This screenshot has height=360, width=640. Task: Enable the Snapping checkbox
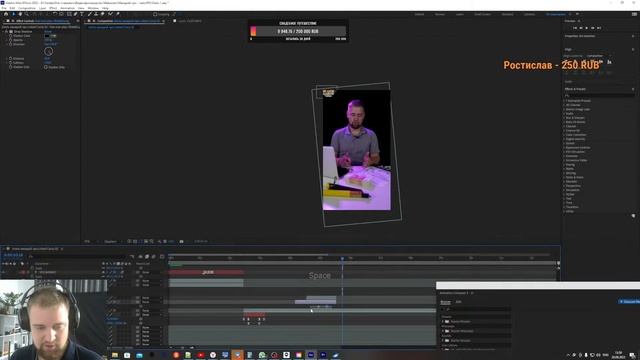click(155, 14)
